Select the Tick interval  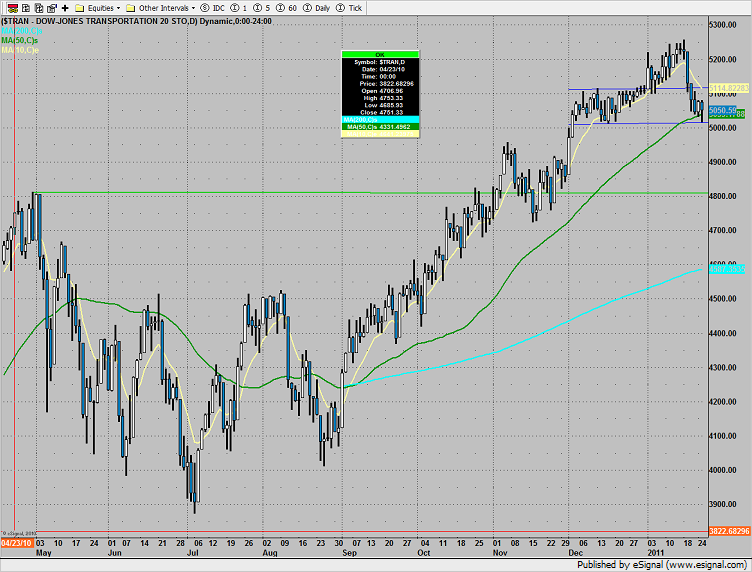[x=349, y=8]
